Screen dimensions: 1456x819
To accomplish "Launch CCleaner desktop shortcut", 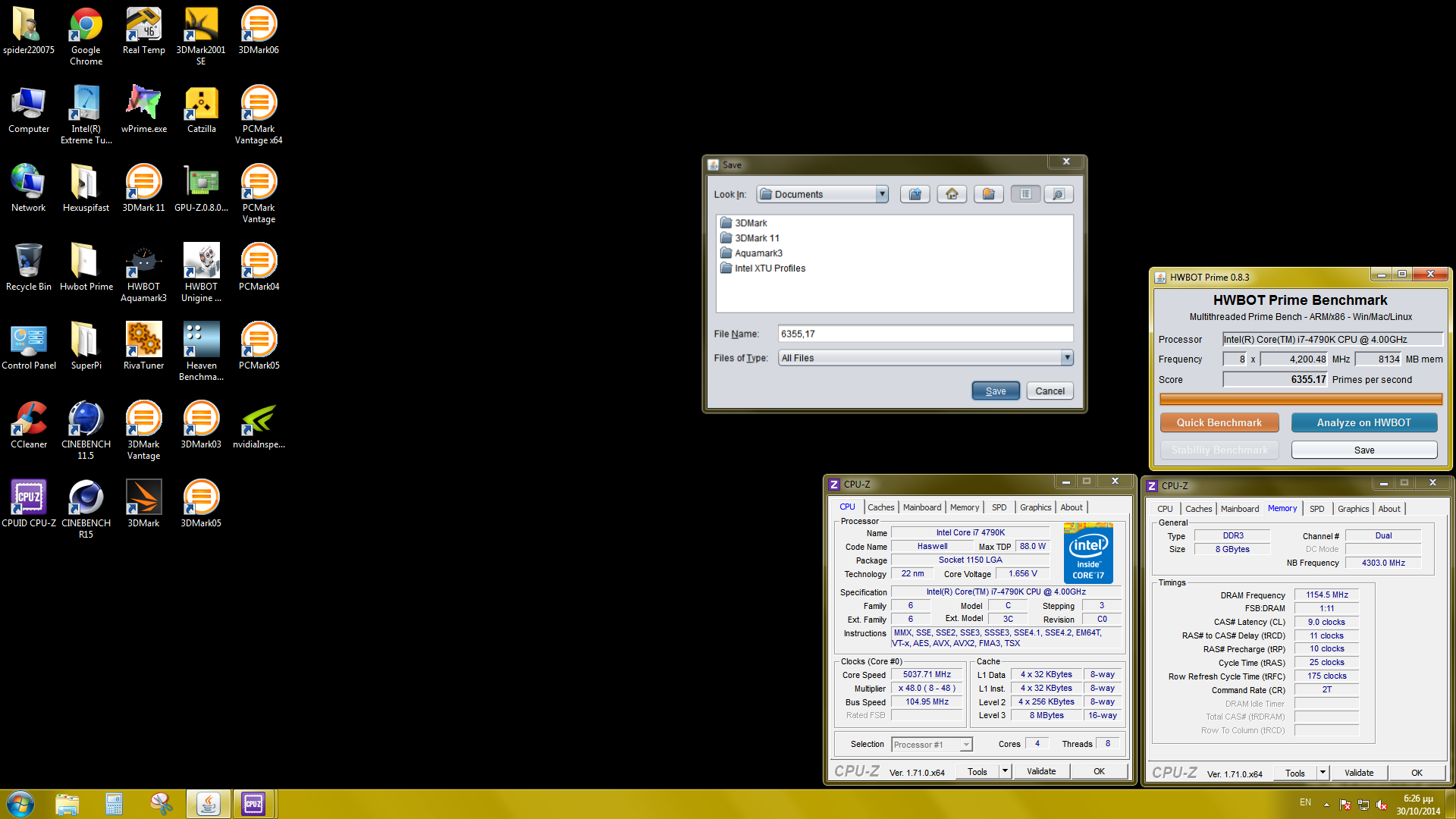I will point(29,425).
